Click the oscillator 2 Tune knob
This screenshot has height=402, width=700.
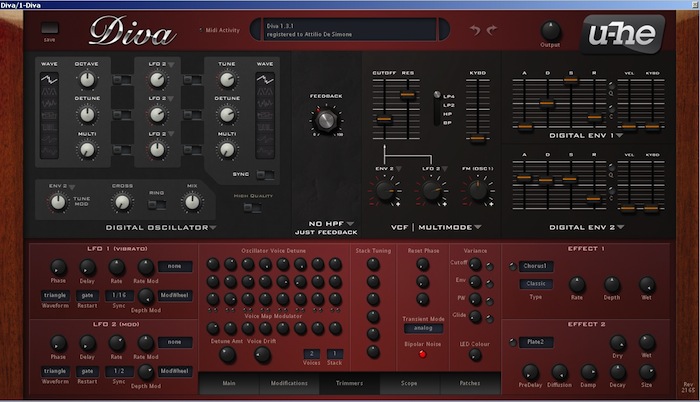(227, 80)
